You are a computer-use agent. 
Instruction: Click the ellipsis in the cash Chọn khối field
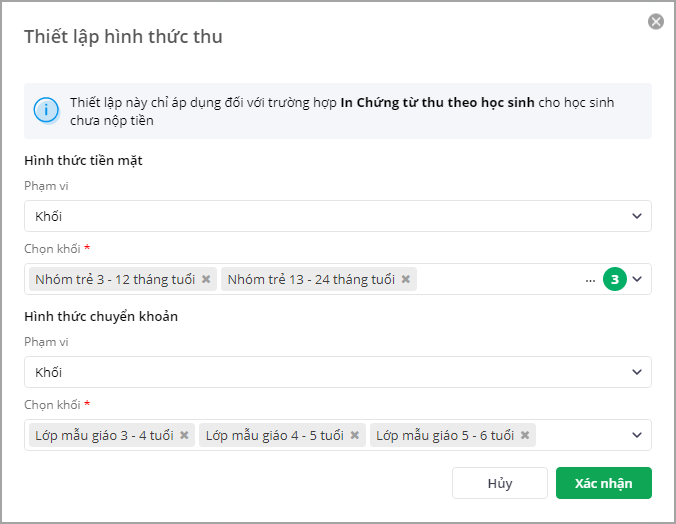click(x=590, y=280)
